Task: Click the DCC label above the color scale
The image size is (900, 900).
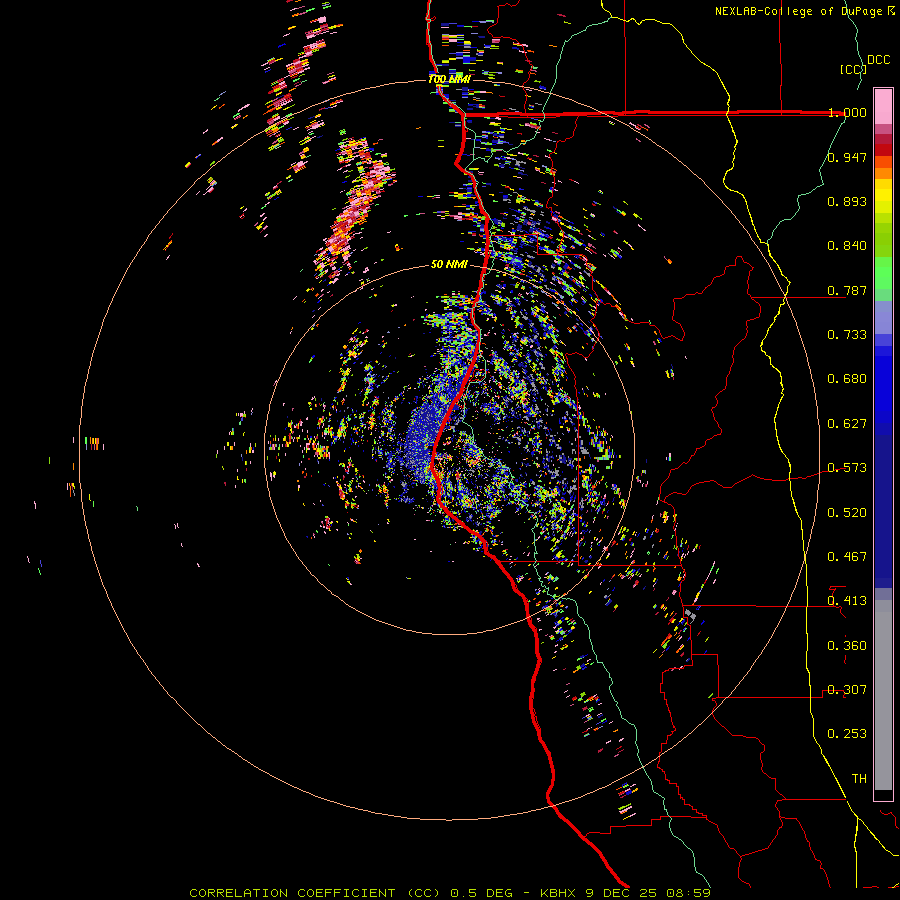Action: (878, 60)
